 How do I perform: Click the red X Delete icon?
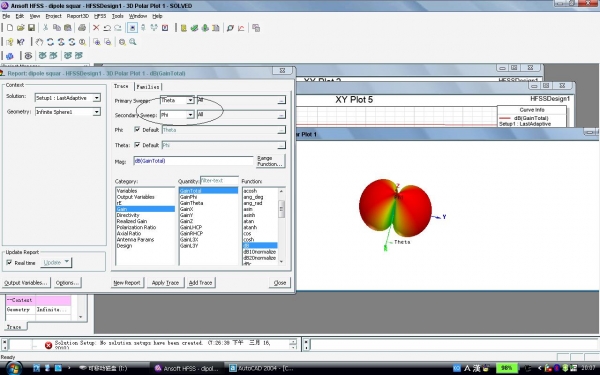click(x=96, y=28)
